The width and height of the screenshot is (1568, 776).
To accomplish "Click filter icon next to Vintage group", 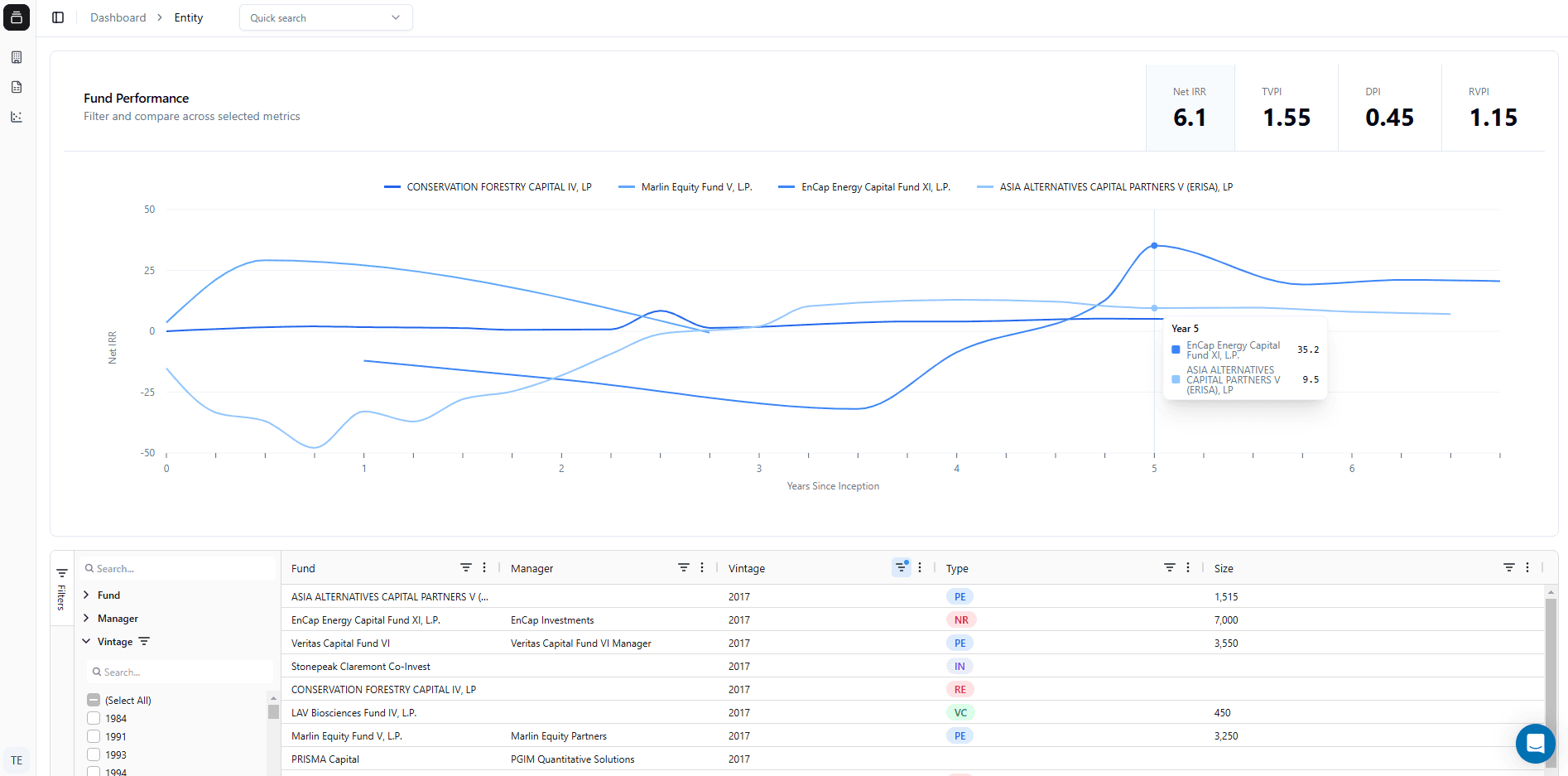I will [144, 642].
